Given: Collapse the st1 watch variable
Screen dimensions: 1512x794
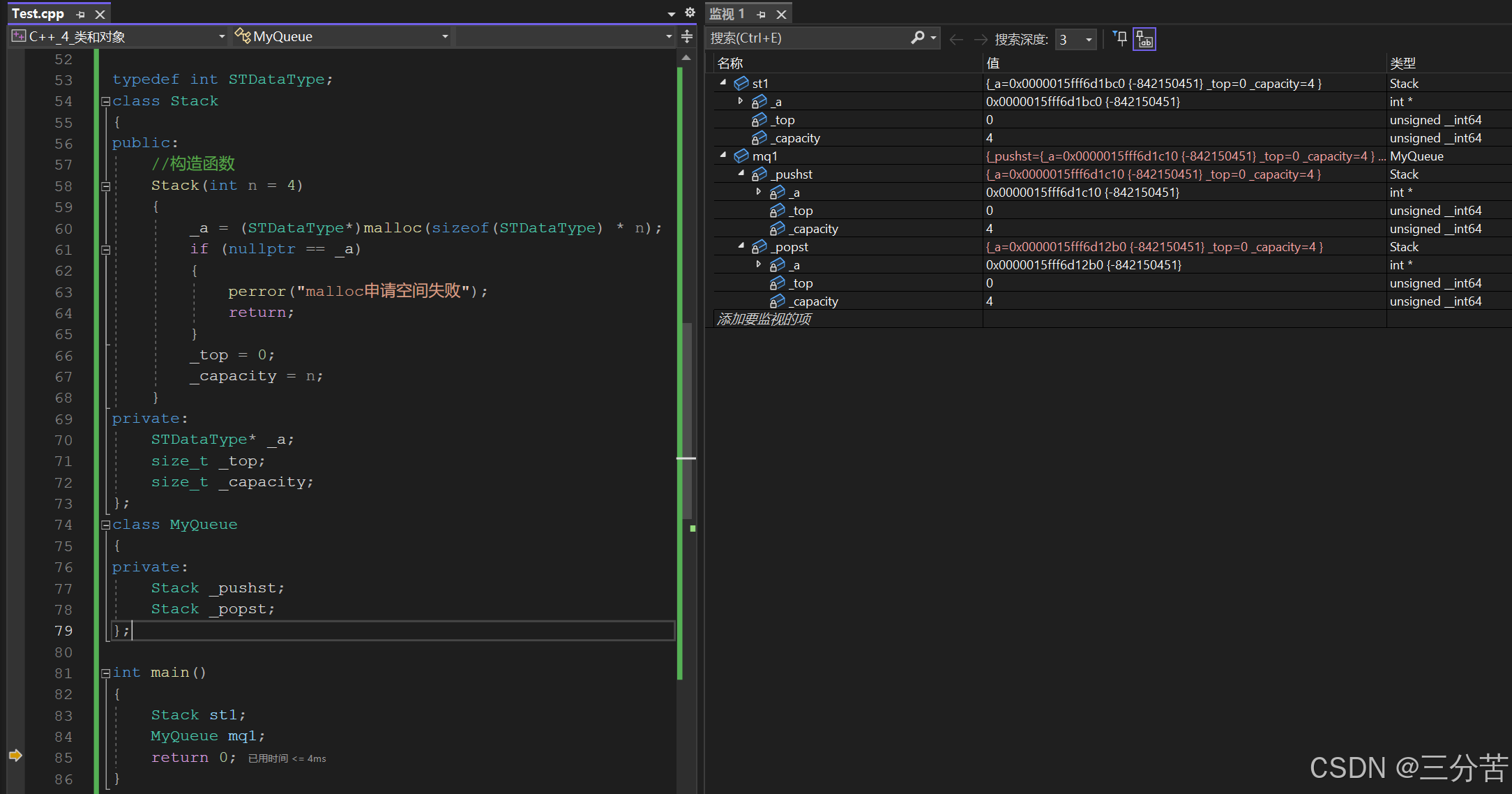Looking at the screenshot, I should click(723, 82).
